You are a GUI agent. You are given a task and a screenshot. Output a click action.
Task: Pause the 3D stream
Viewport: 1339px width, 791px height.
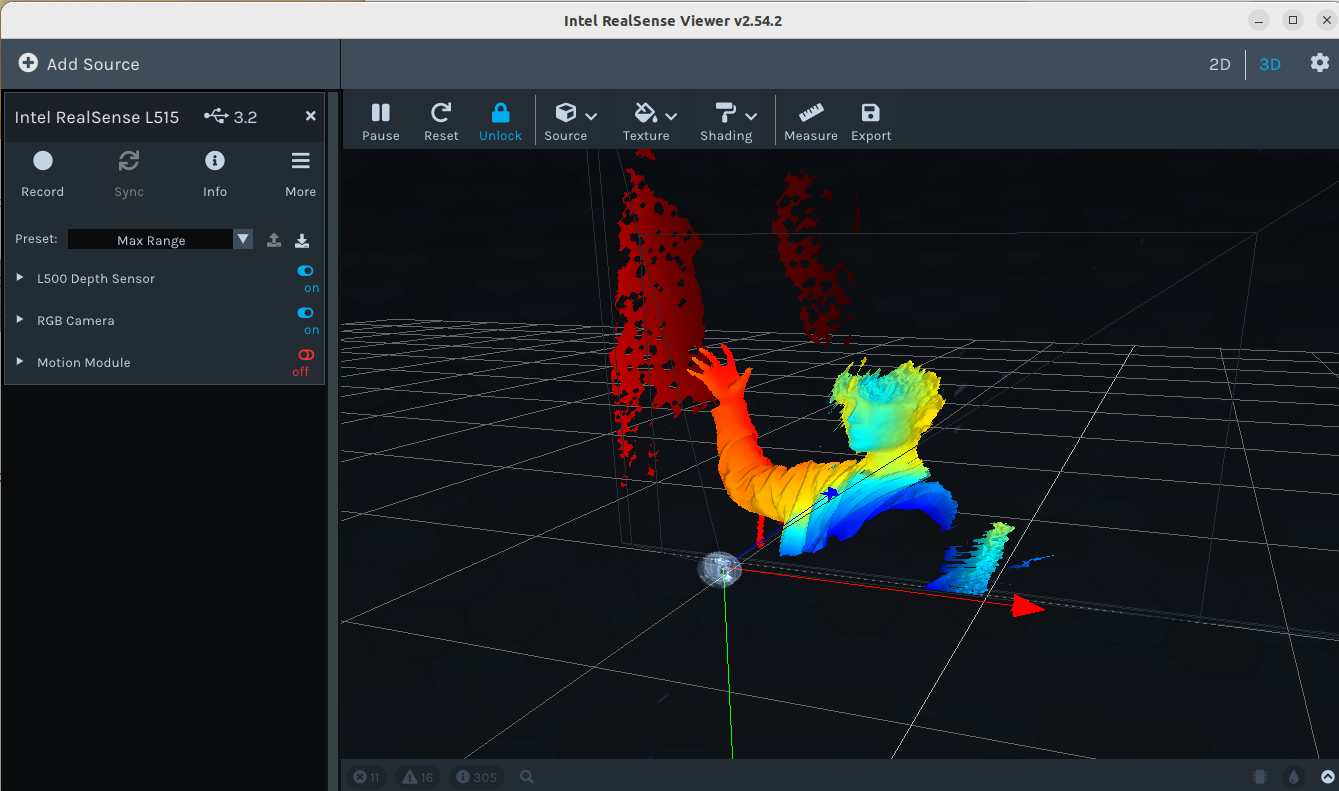(381, 122)
